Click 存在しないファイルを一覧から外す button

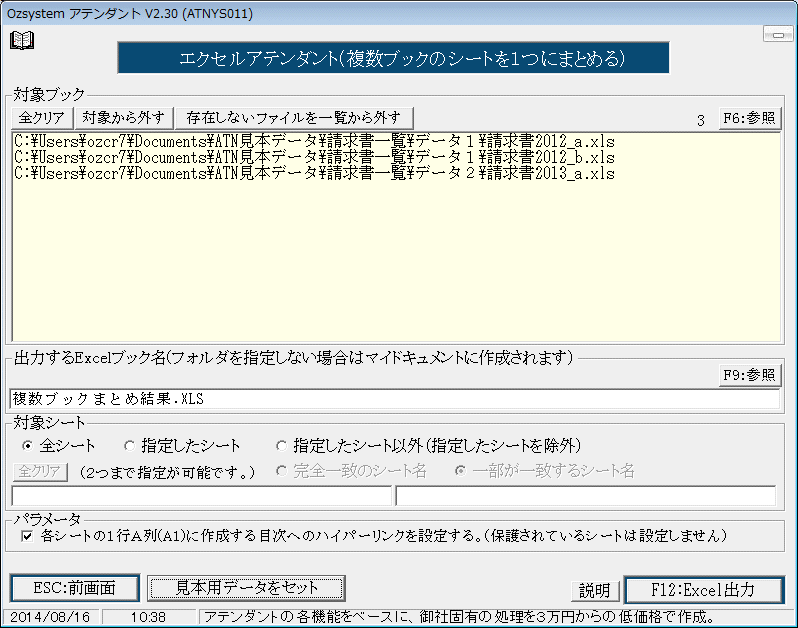click(x=294, y=118)
